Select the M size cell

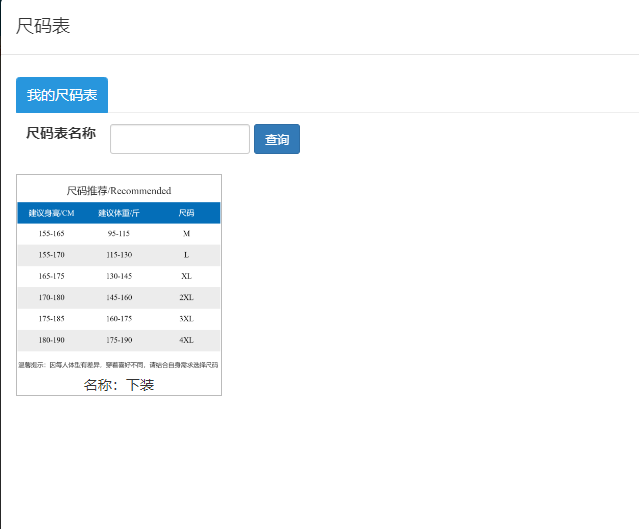[186, 233]
